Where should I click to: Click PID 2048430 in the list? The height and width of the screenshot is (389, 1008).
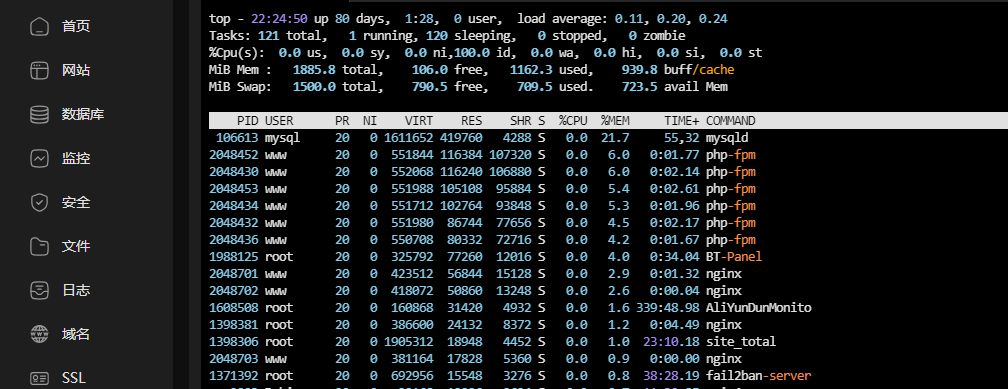(234, 172)
